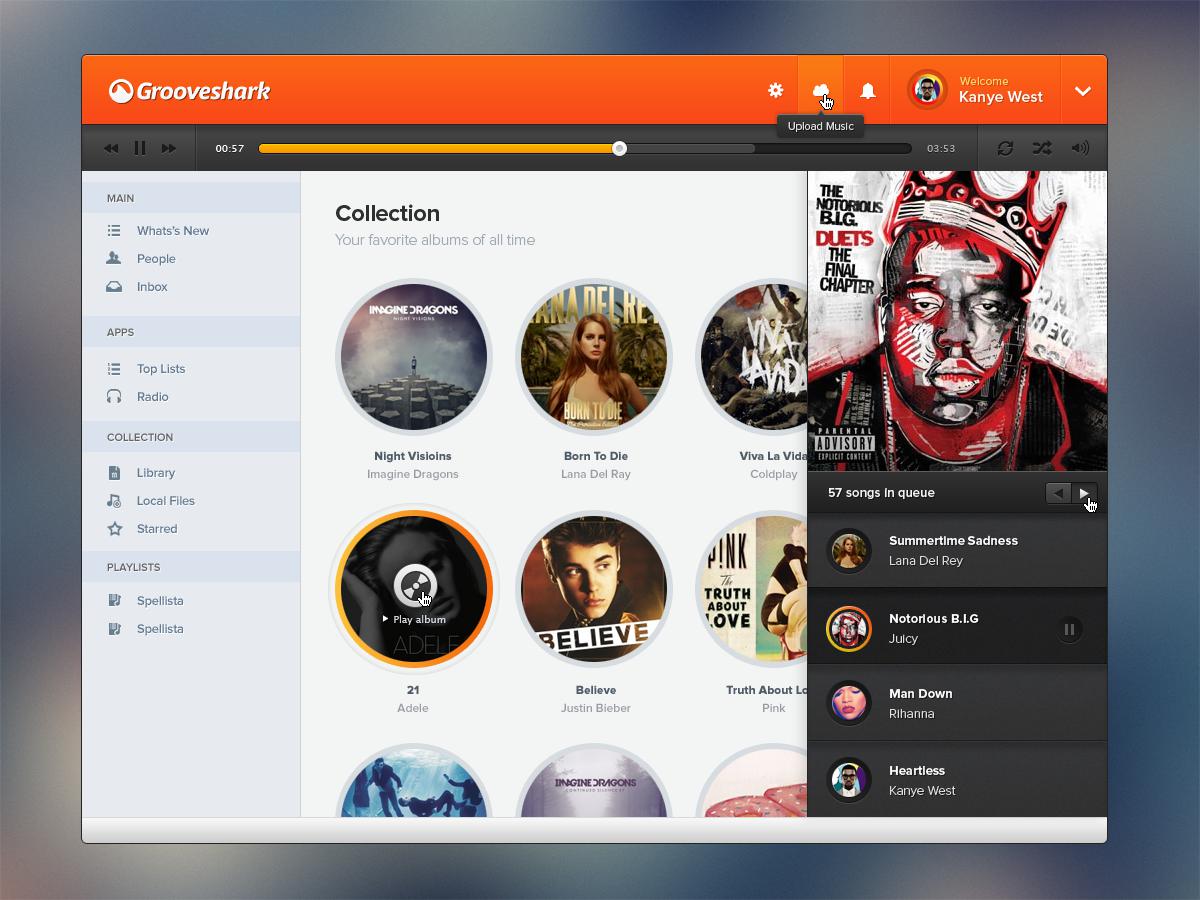Open the notifications bell
Screen dimensions: 1200x900
pyautogui.click(x=868, y=91)
